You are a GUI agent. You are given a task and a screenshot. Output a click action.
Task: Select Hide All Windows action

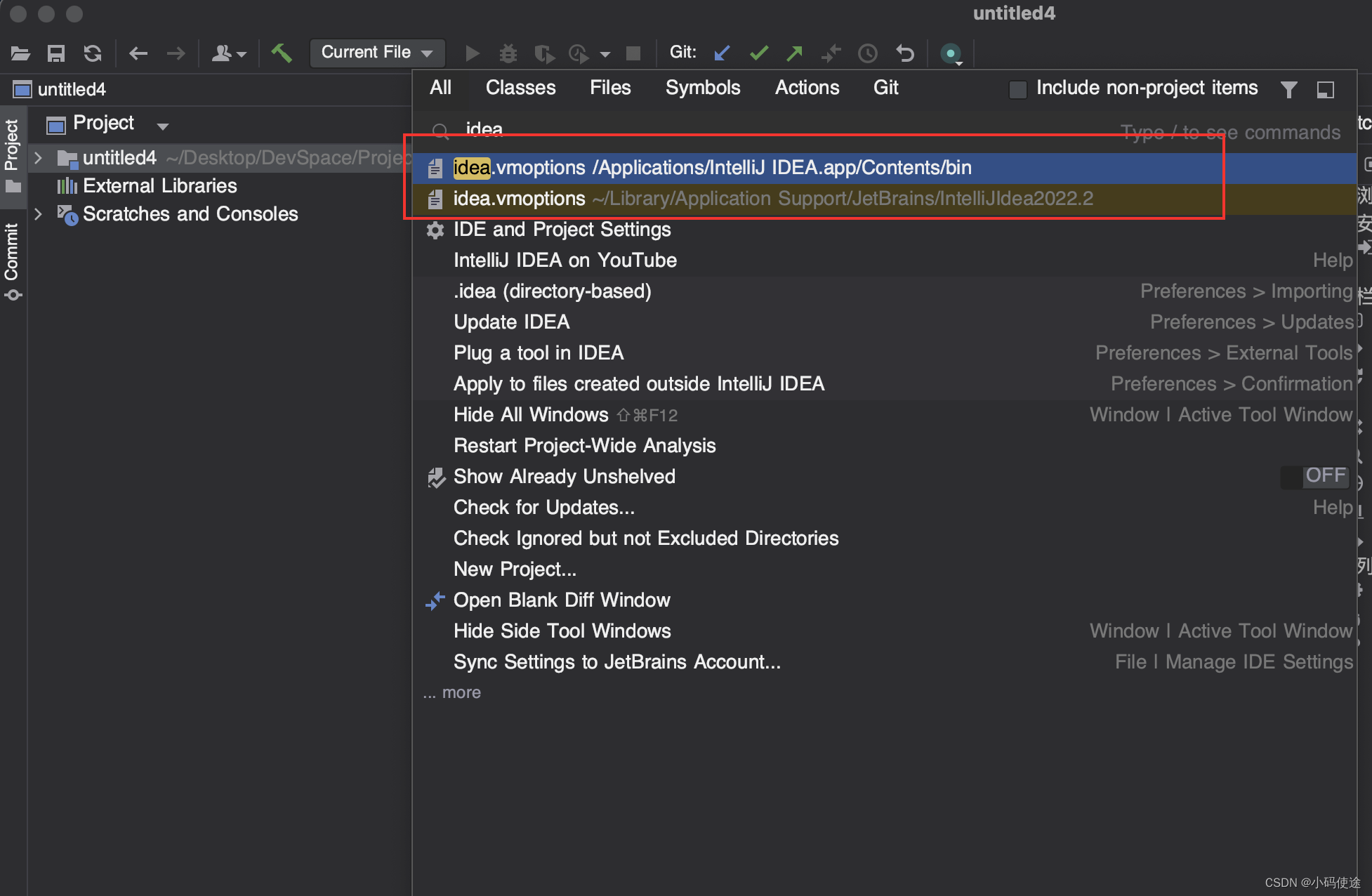pos(884,415)
